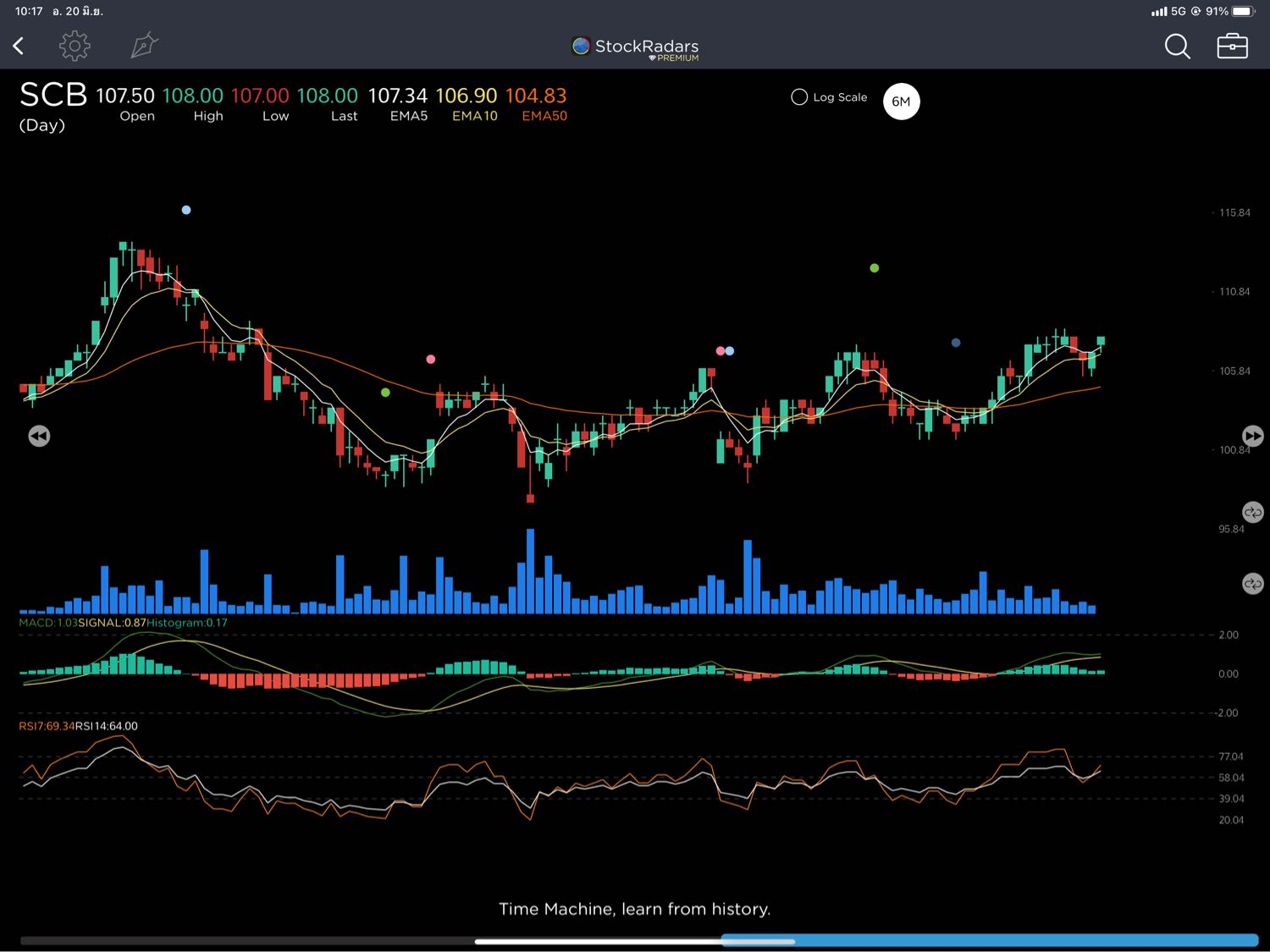Open the stock search magnifier
The width and height of the screenshot is (1270, 952).
pos(1177,46)
